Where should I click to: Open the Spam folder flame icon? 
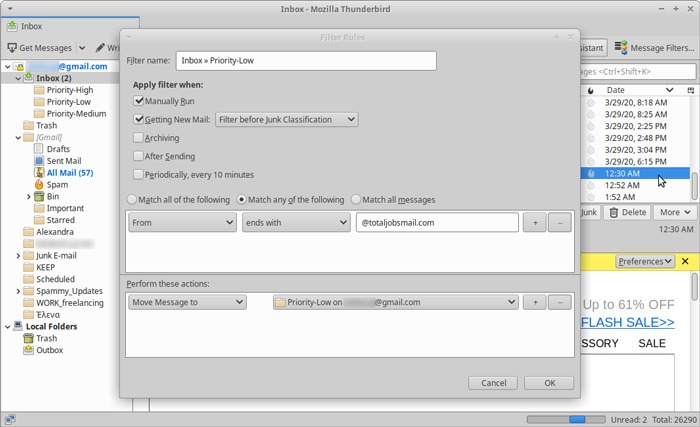(39, 184)
